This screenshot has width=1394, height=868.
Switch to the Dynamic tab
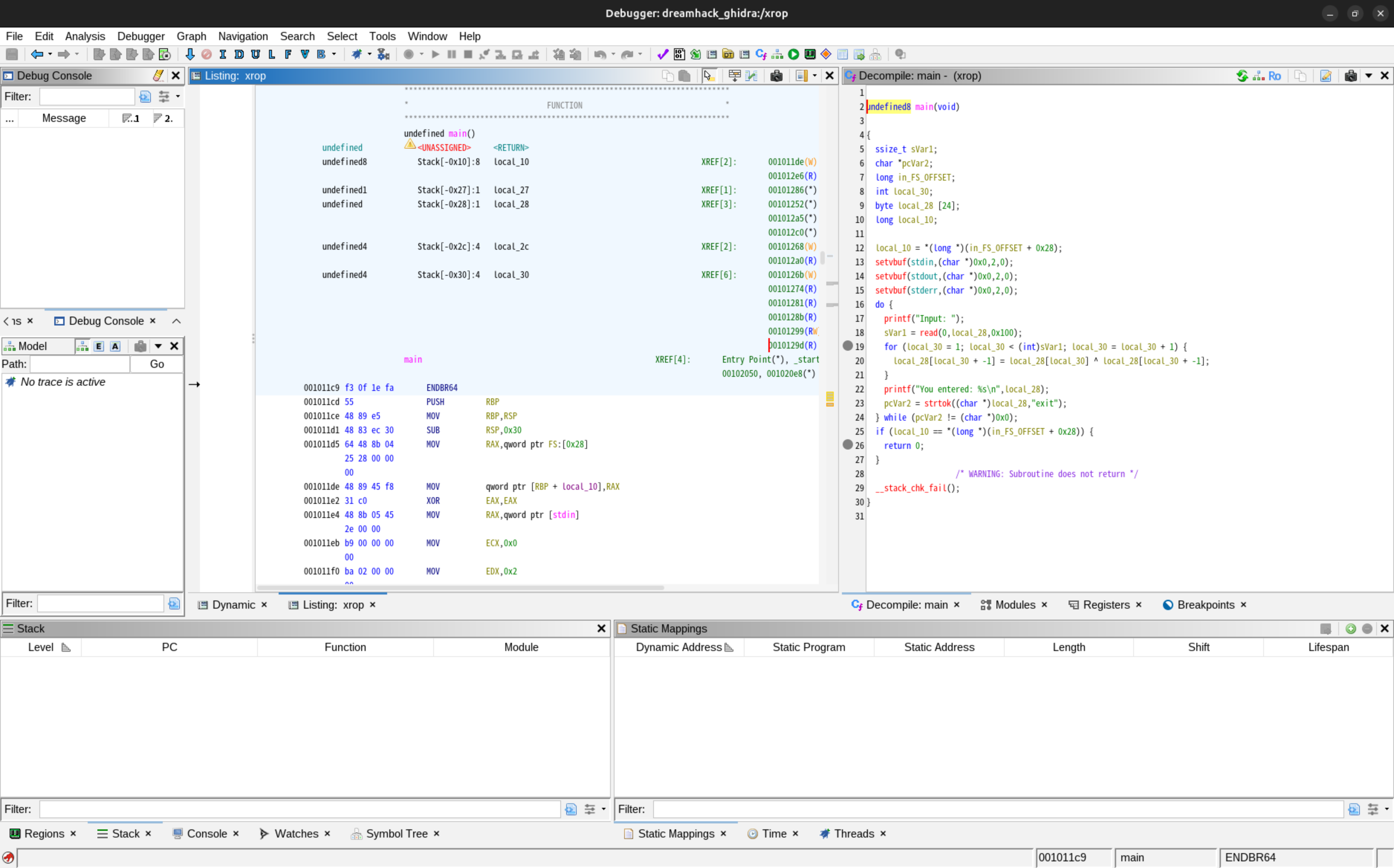pos(233,605)
